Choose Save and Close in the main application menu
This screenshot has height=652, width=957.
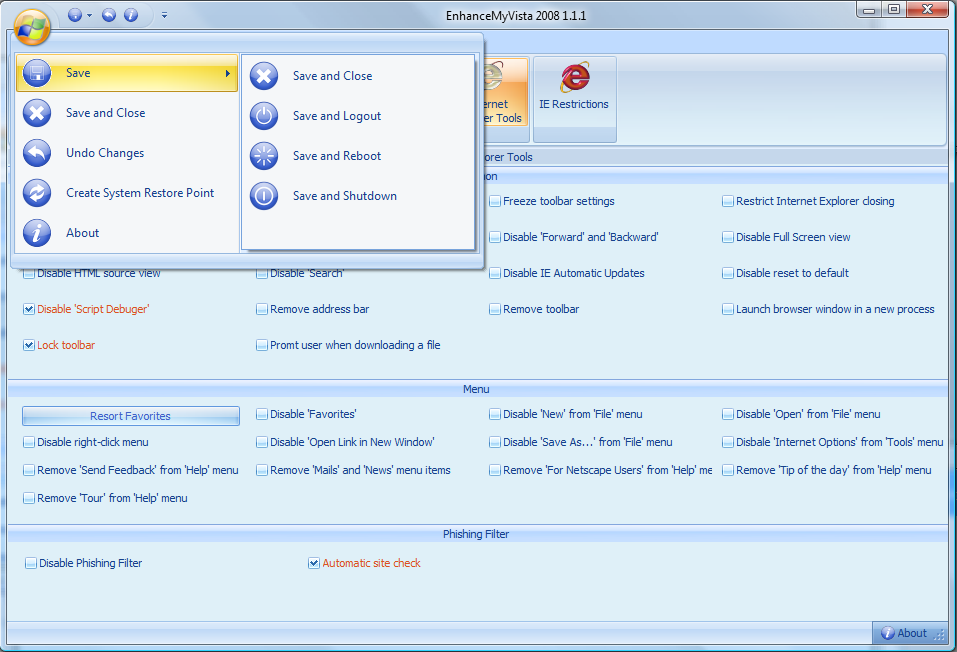click(127, 113)
